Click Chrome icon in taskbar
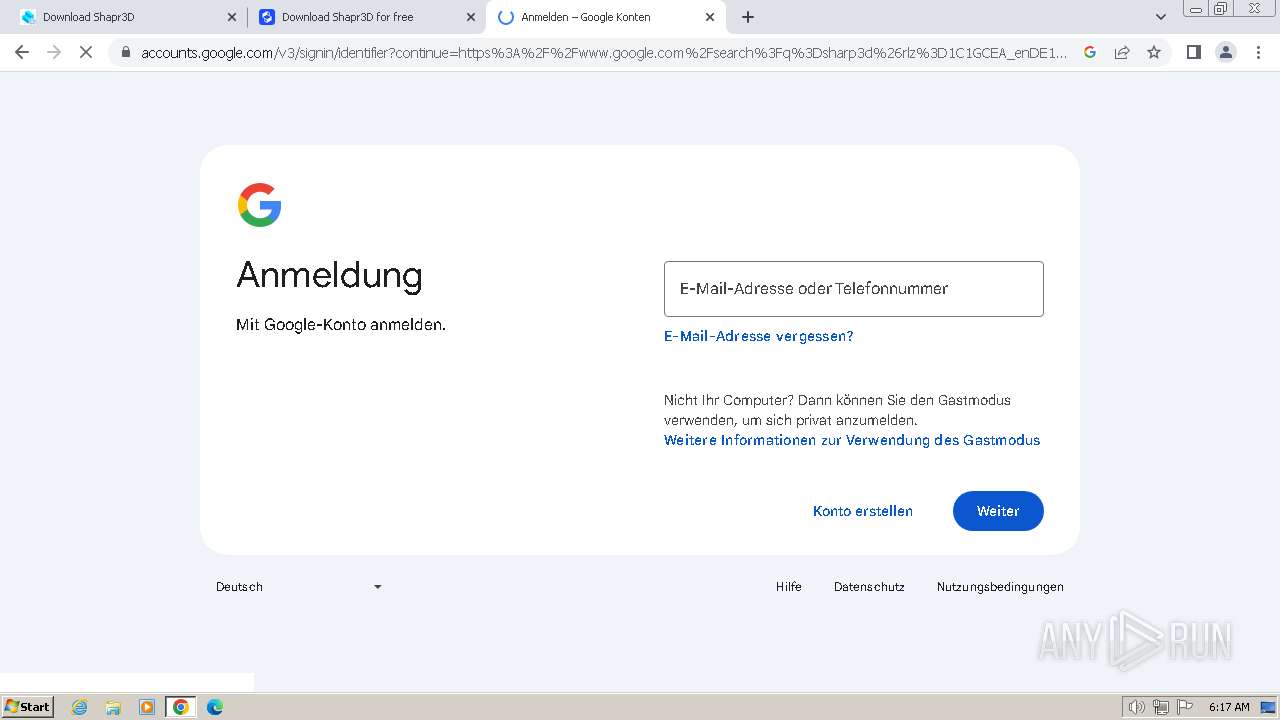 click(180, 707)
